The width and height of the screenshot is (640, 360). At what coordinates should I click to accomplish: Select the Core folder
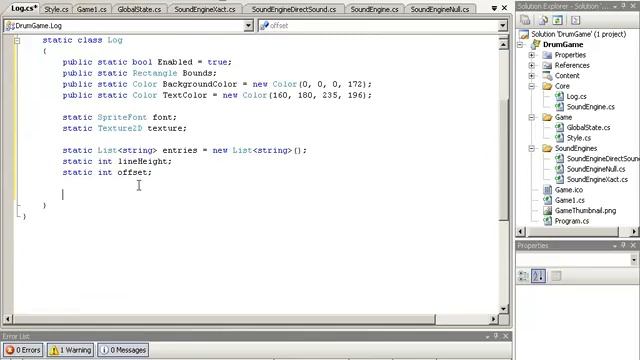click(562, 86)
